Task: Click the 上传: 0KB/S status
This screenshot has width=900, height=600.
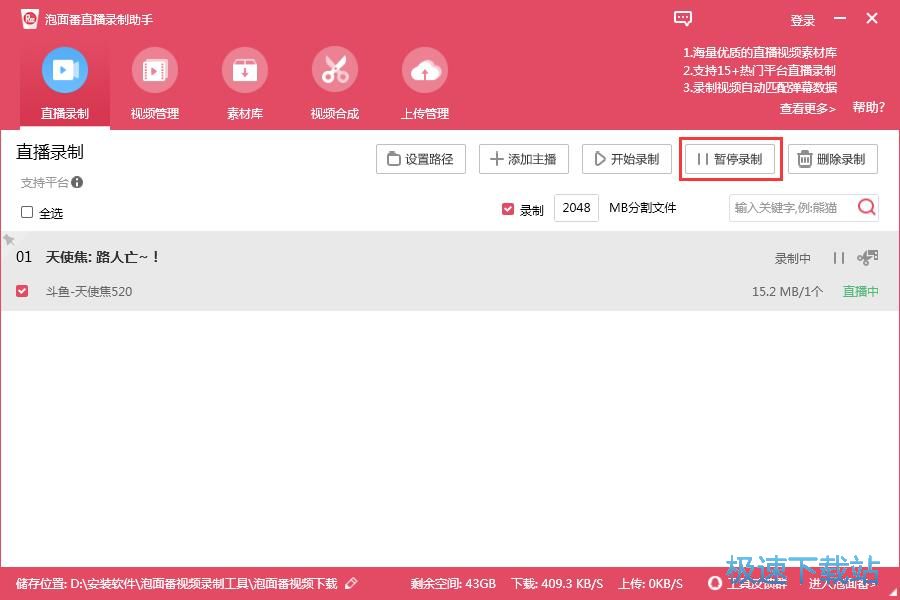Action: 650,584
